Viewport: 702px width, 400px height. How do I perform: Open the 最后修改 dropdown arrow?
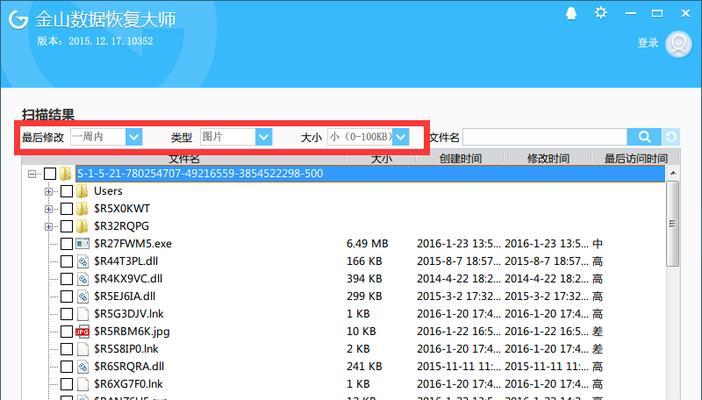133,137
